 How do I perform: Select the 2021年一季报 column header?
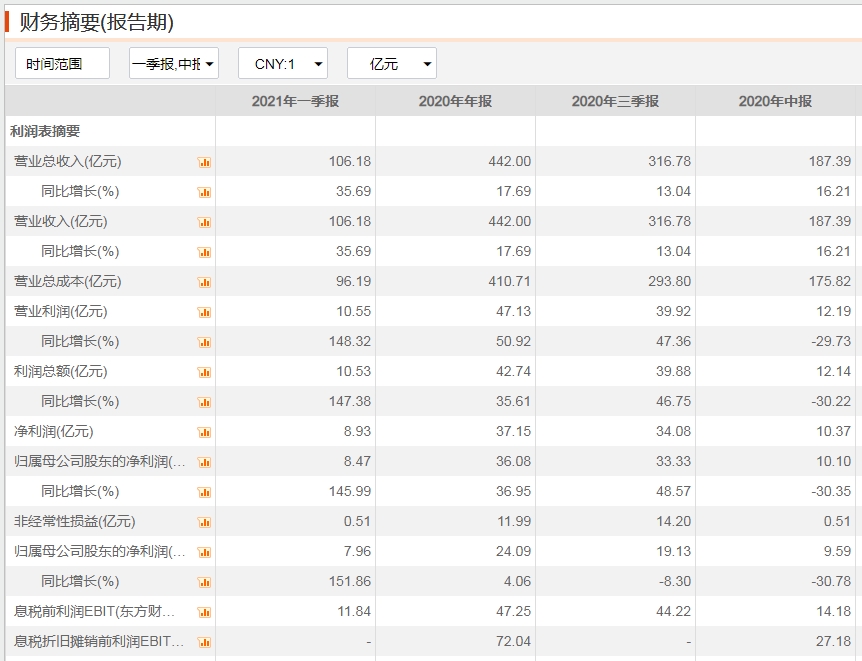coord(295,101)
